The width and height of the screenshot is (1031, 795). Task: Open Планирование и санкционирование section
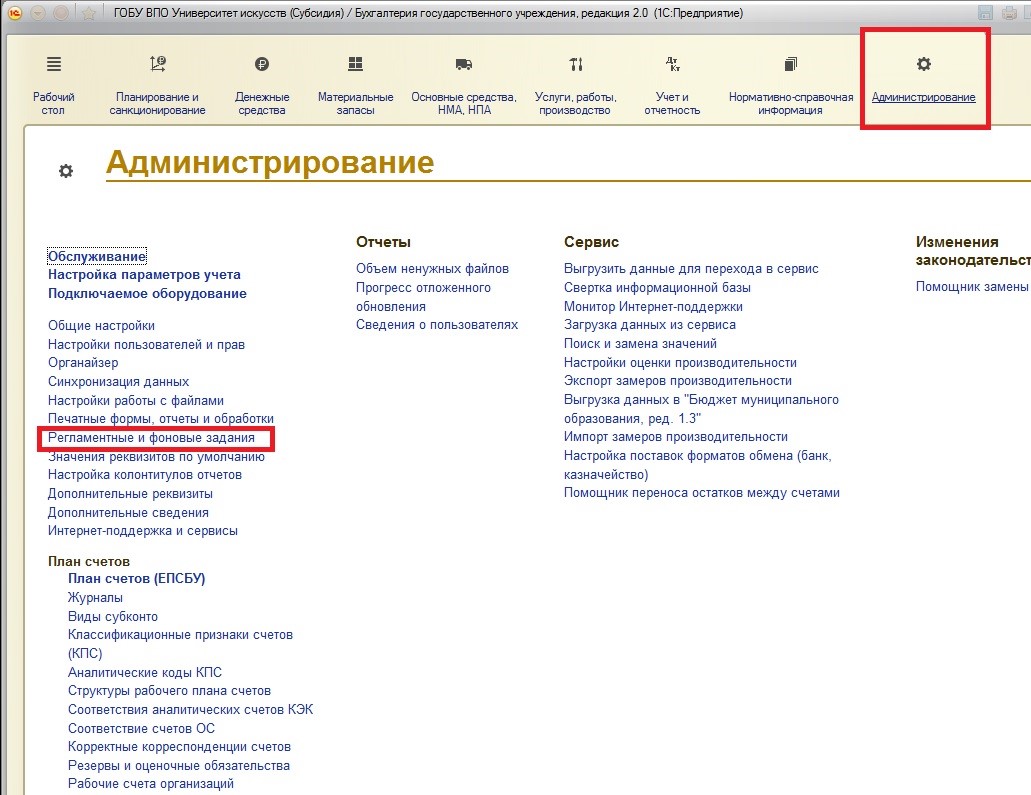(157, 86)
